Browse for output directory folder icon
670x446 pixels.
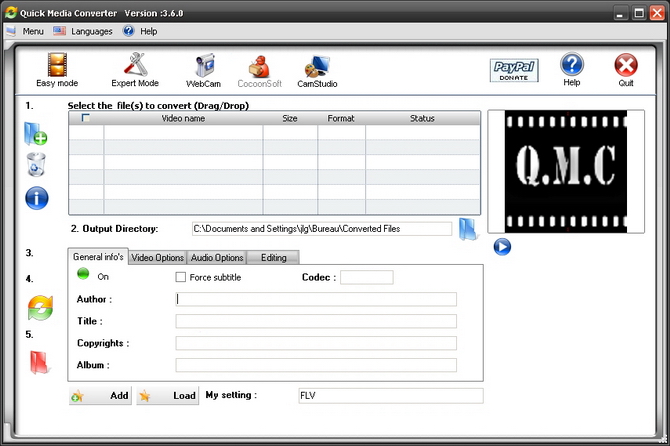pos(468,229)
